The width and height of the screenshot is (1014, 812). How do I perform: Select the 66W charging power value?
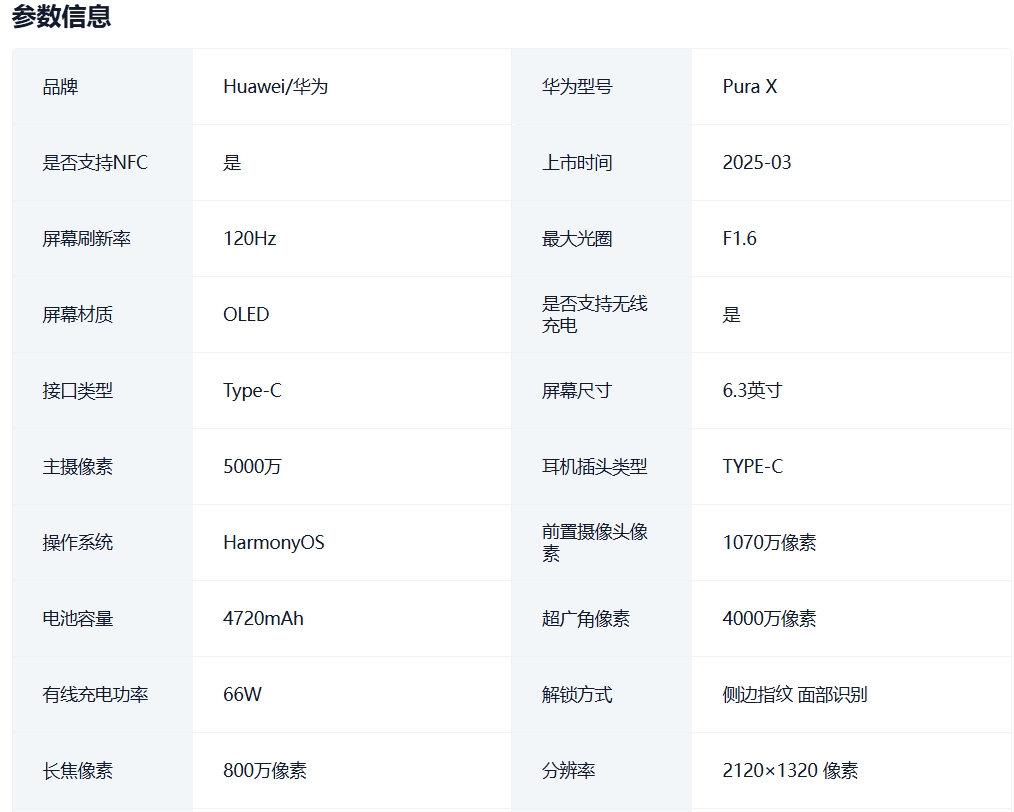[243, 694]
